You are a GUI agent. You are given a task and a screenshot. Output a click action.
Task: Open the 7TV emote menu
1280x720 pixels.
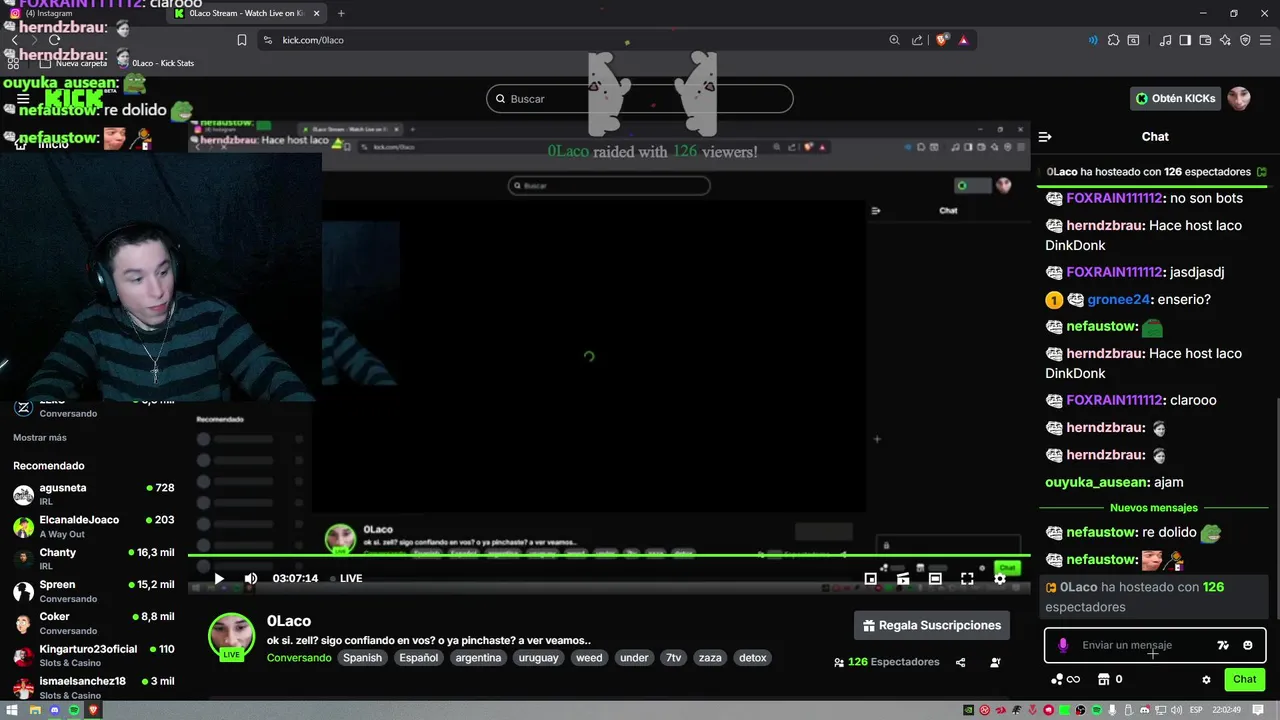point(1222,645)
